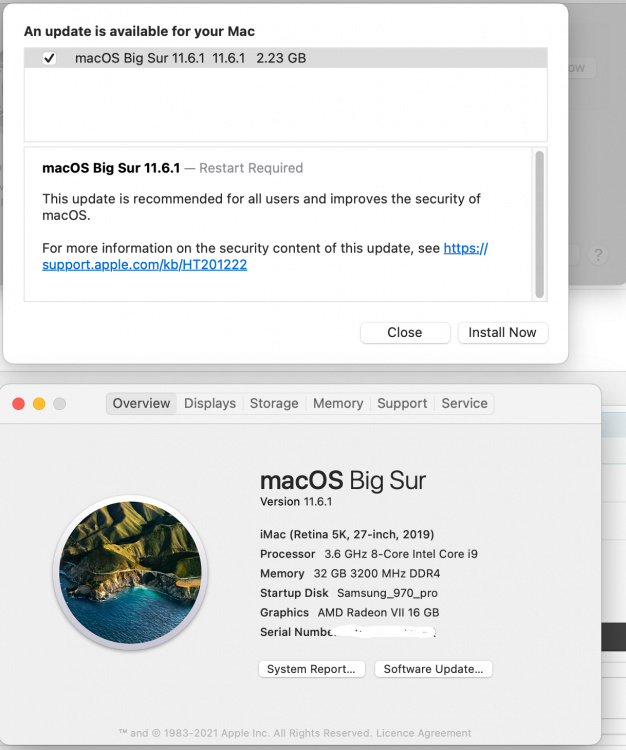
Task: Click the macOS Big Sur title in About window
Action: 343,480
